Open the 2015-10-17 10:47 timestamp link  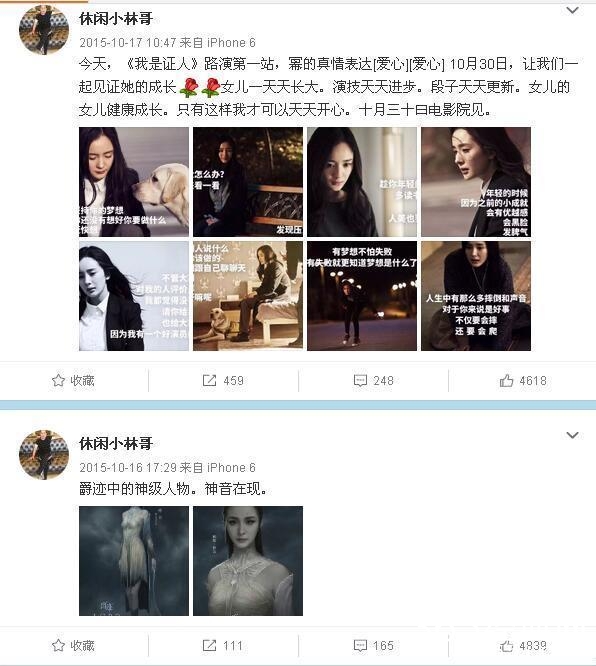(x=127, y=42)
